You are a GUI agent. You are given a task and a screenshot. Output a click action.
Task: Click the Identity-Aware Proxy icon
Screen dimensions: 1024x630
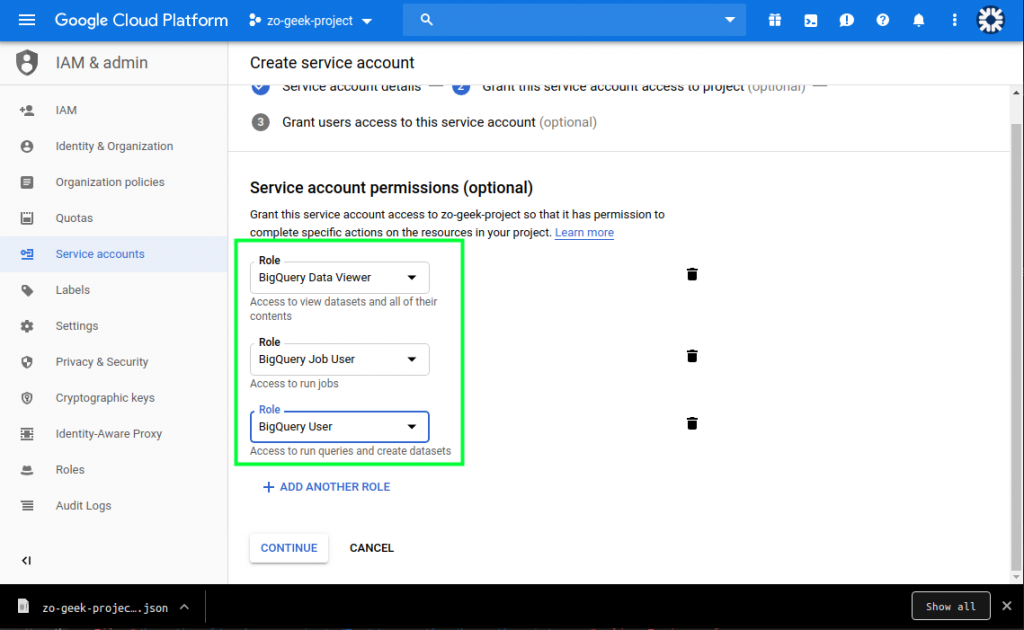coord(27,433)
